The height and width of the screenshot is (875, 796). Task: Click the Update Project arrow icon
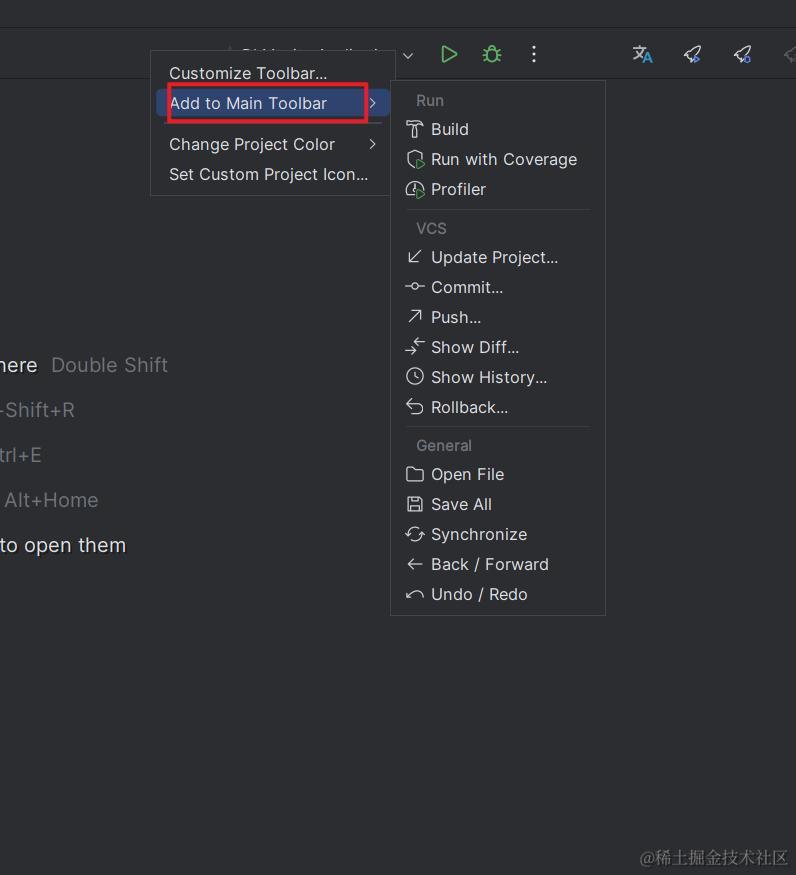tap(415, 257)
